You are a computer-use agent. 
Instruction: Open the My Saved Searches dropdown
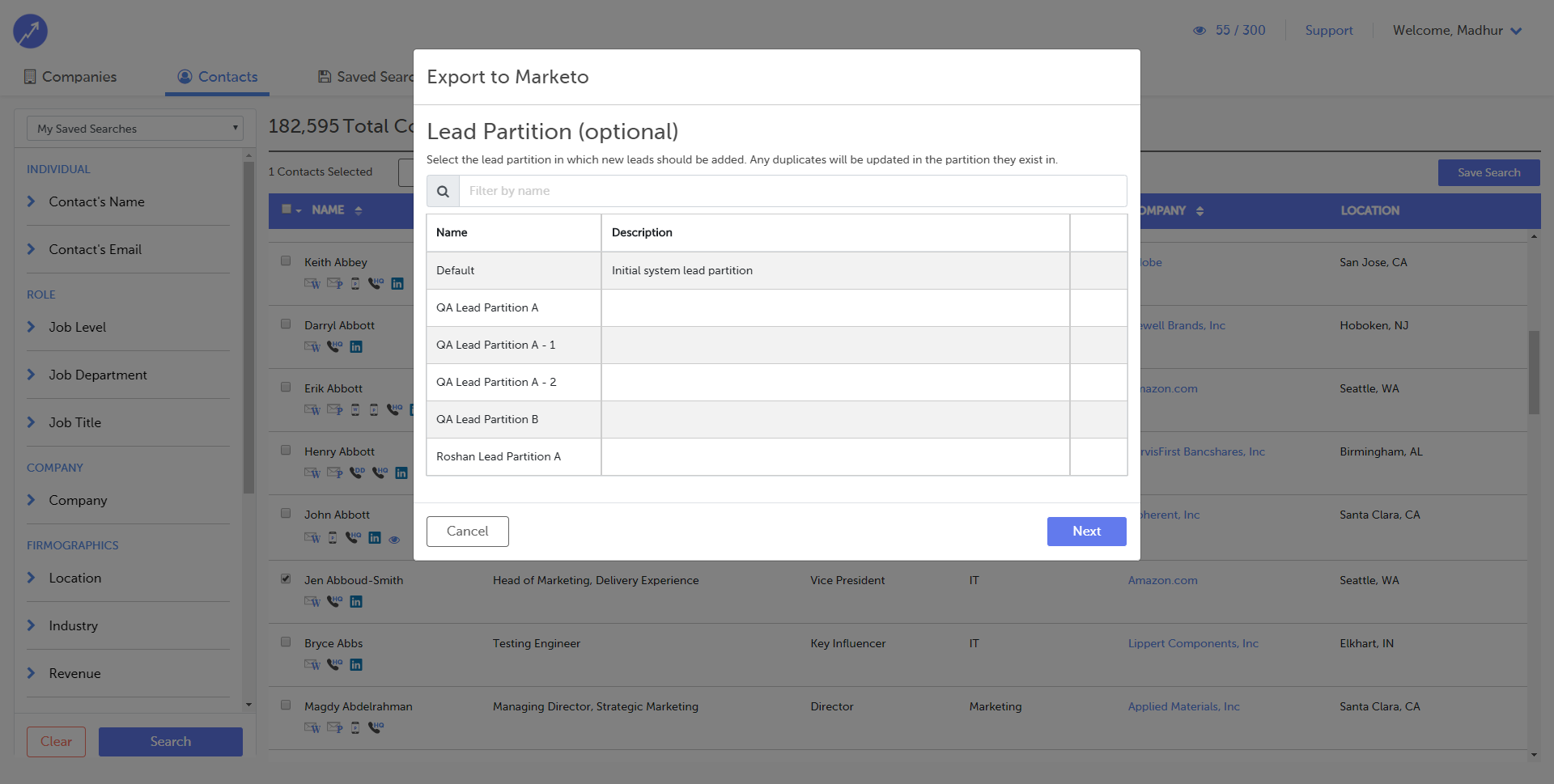tap(135, 129)
